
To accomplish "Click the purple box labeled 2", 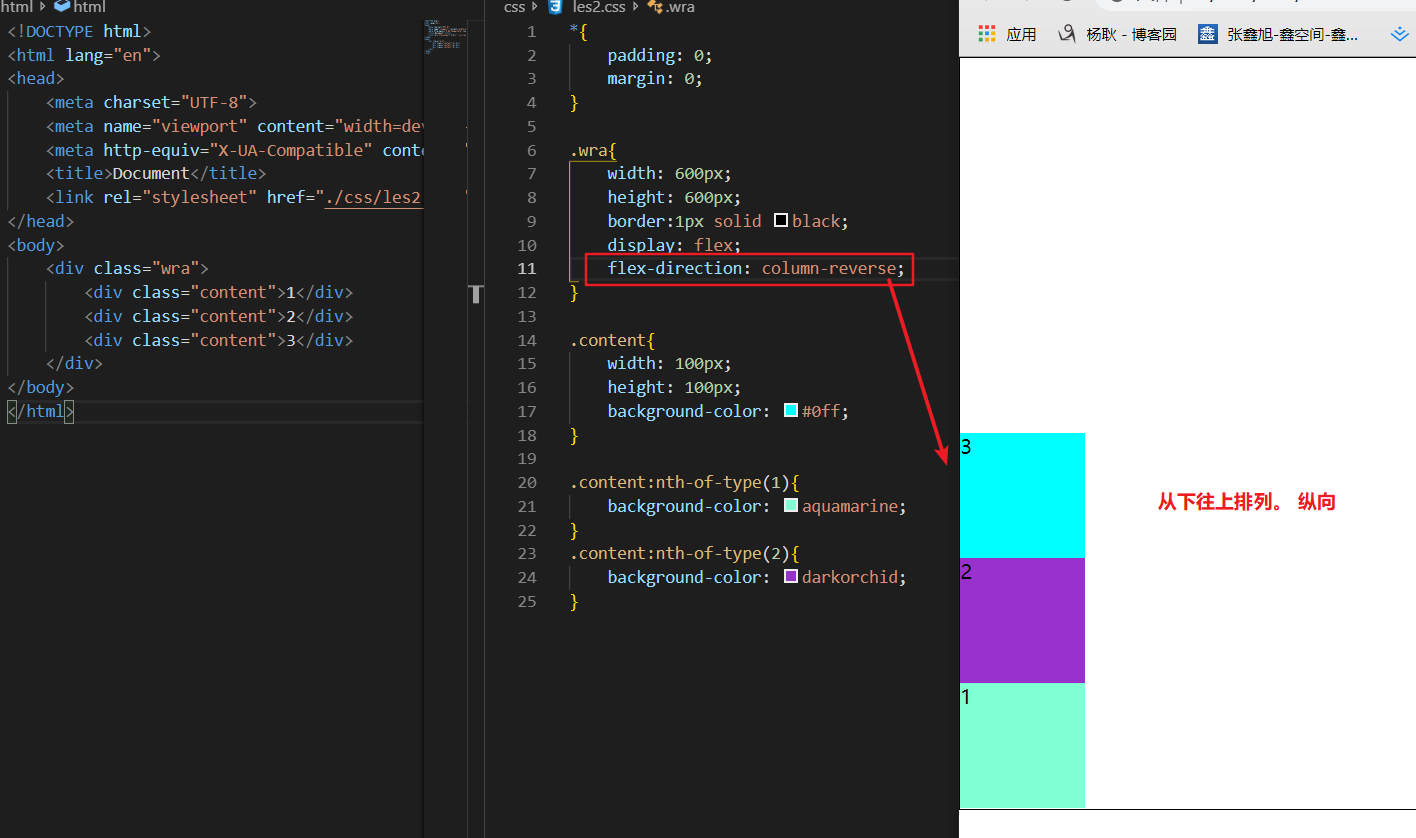I will (x=1022, y=620).
